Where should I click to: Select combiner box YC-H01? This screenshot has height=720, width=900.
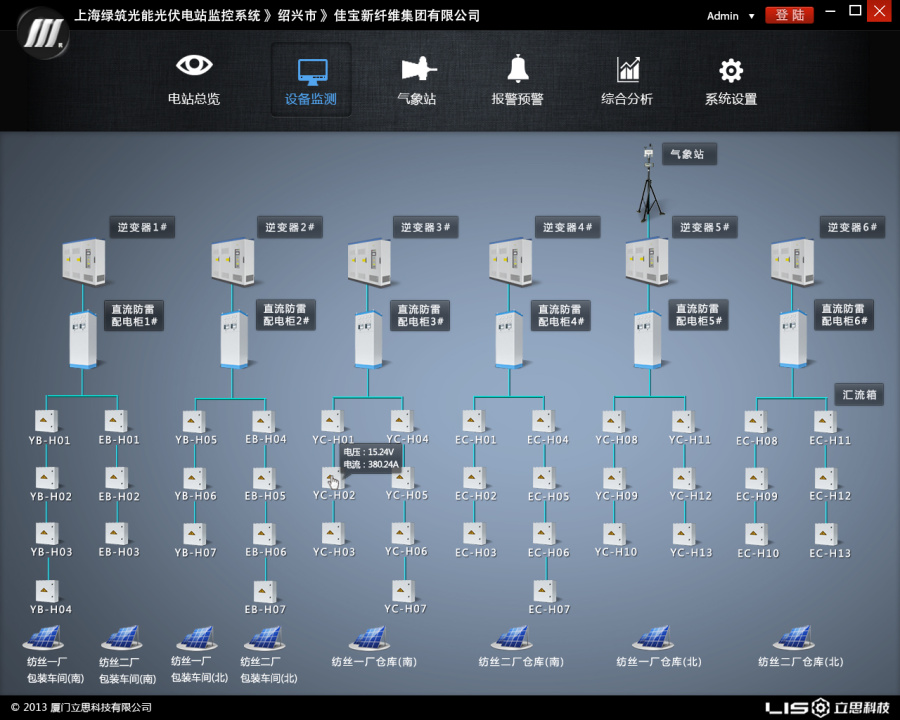pos(332,420)
